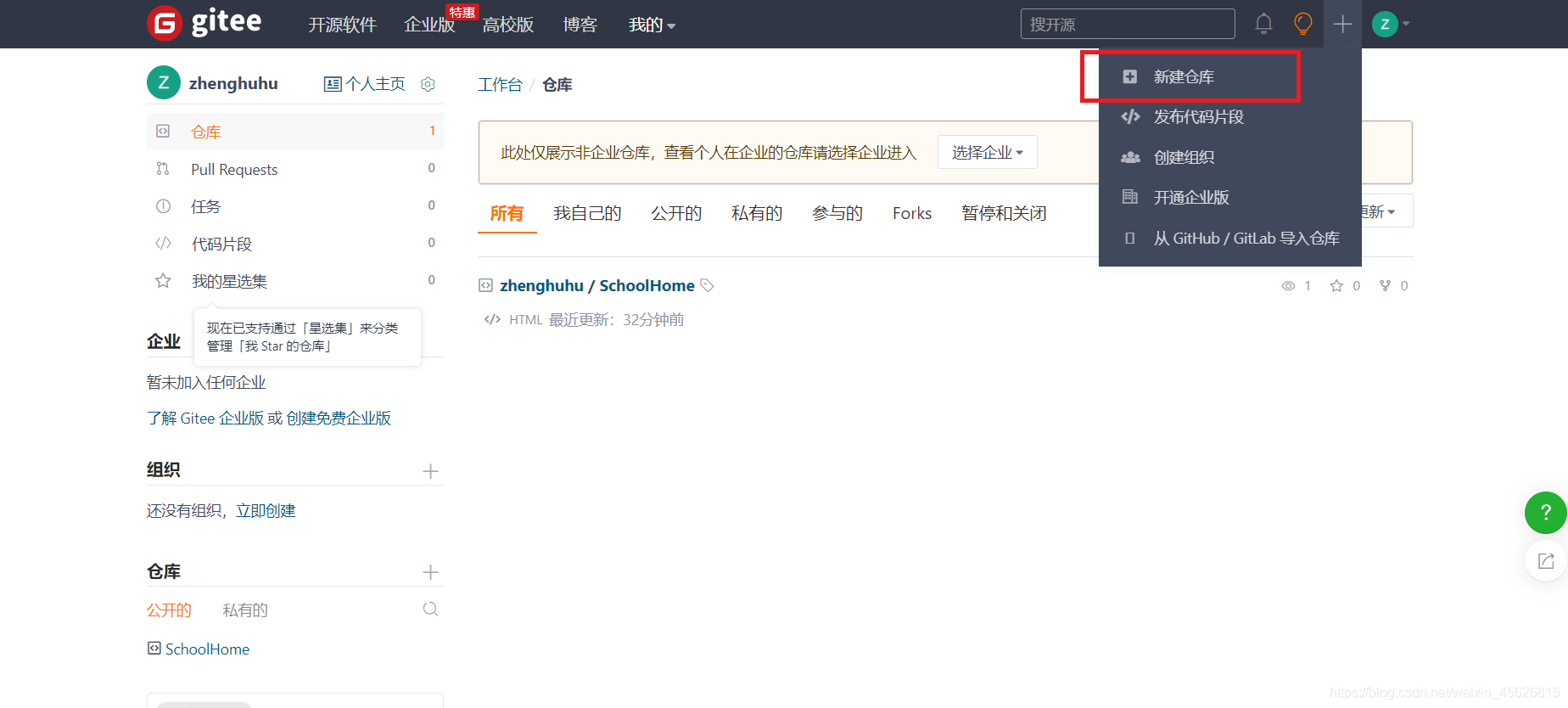Click the task icon beside 任务
This screenshot has height=708, width=1568.
point(163,206)
